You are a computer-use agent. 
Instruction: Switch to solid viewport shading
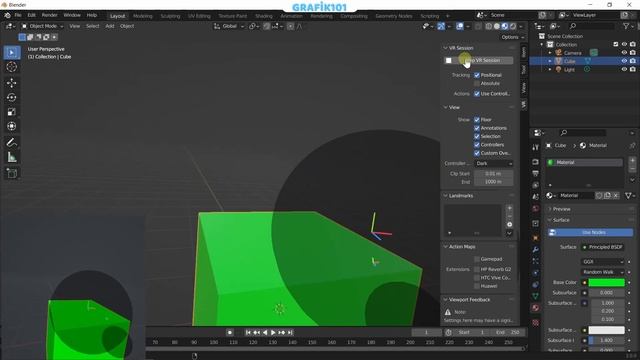(x=497, y=26)
